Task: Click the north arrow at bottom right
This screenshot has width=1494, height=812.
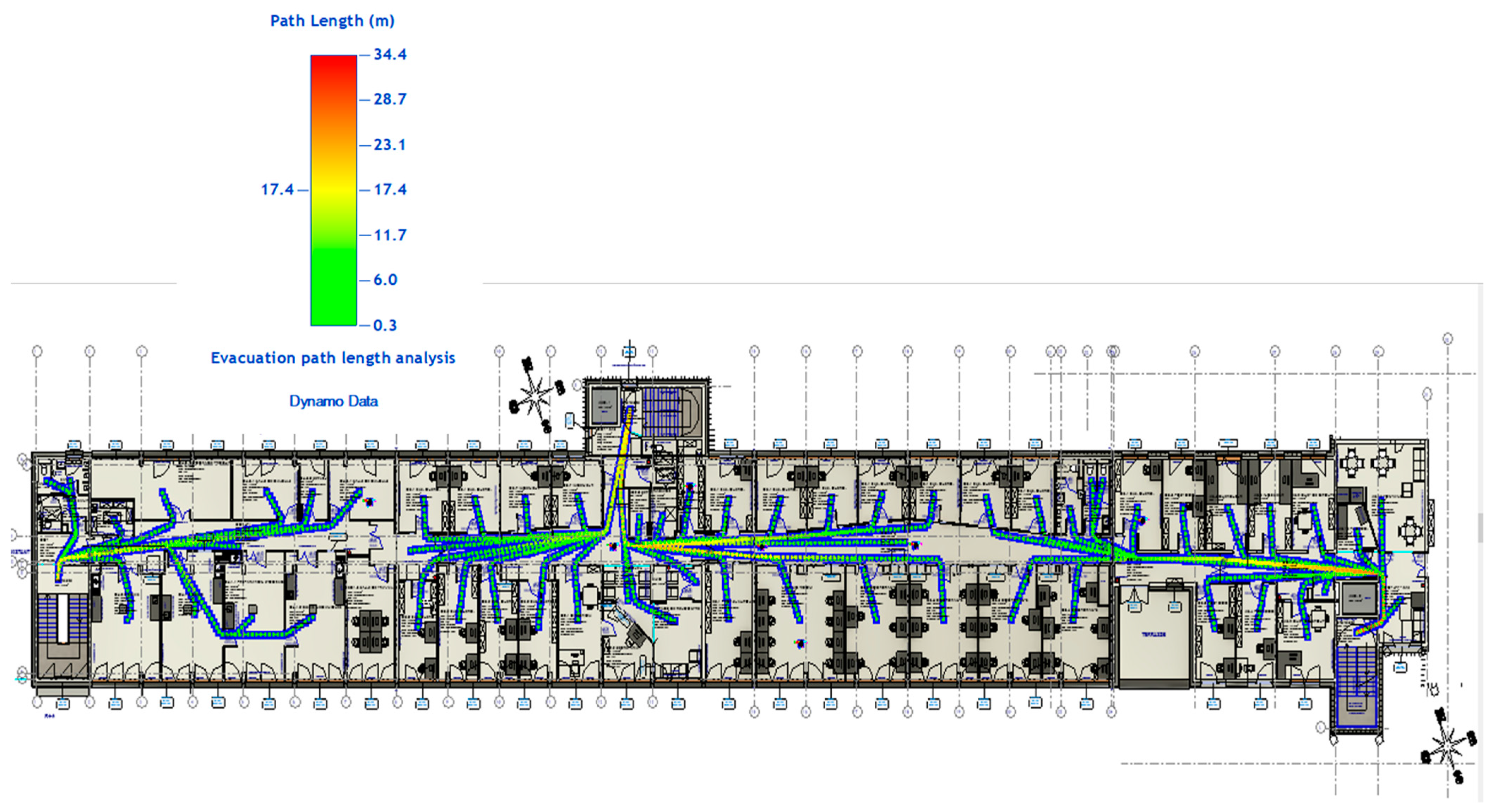Action: click(x=1448, y=745)
